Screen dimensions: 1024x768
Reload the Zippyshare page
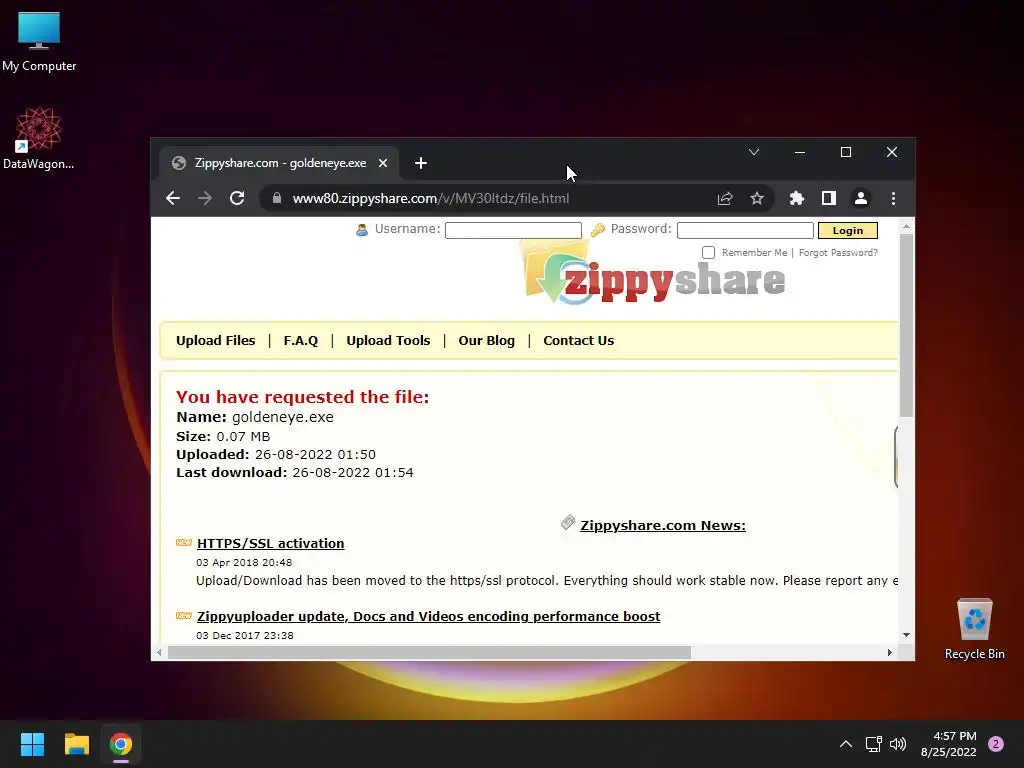click(x=237, y=199)
